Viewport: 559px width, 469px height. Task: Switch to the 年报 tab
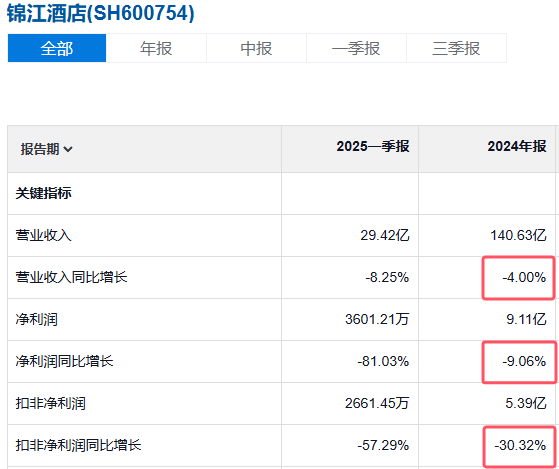pyautogui.click(x=156, y=48)
